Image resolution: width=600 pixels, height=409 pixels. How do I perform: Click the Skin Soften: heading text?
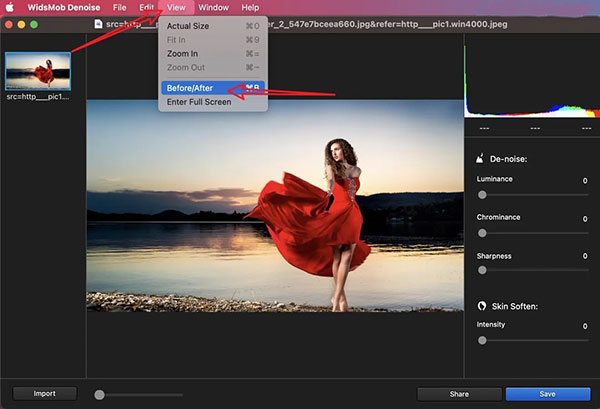tap(515, 306)
